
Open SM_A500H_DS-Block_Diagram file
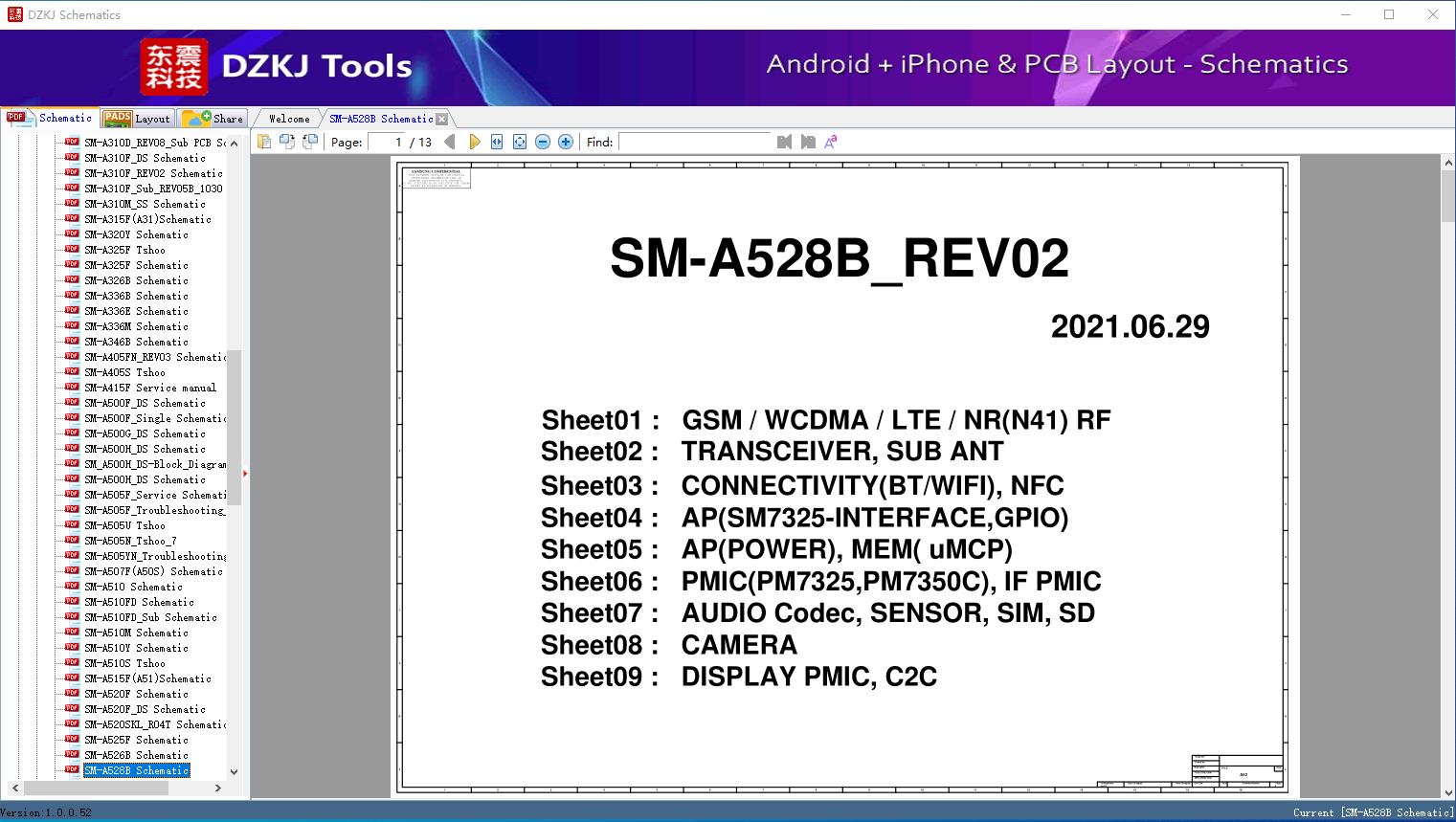pyautogui.click(x=154, y=464)
